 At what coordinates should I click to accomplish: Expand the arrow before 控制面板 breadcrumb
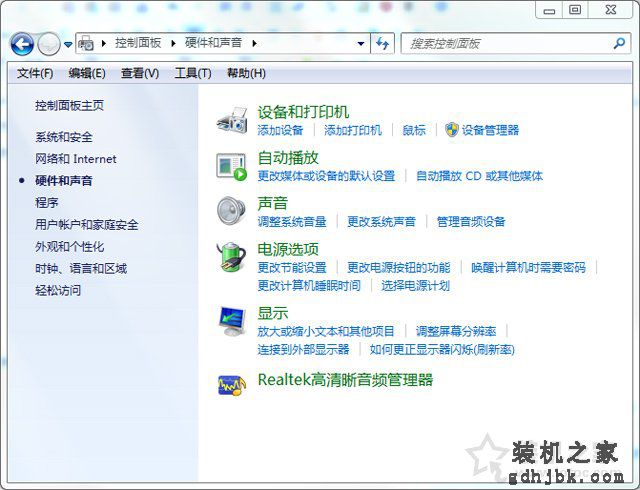[x=104, y=43]
